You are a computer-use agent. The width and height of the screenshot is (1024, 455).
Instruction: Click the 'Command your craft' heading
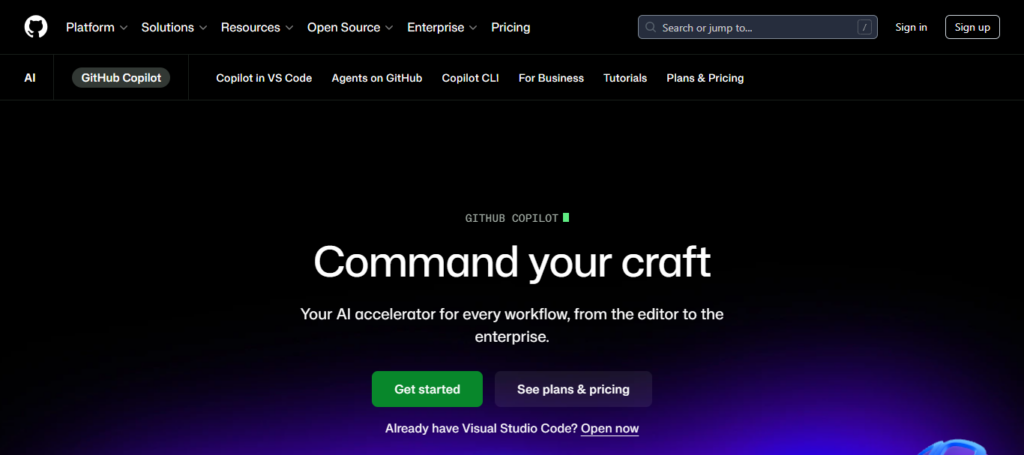(x=512, y=262)
